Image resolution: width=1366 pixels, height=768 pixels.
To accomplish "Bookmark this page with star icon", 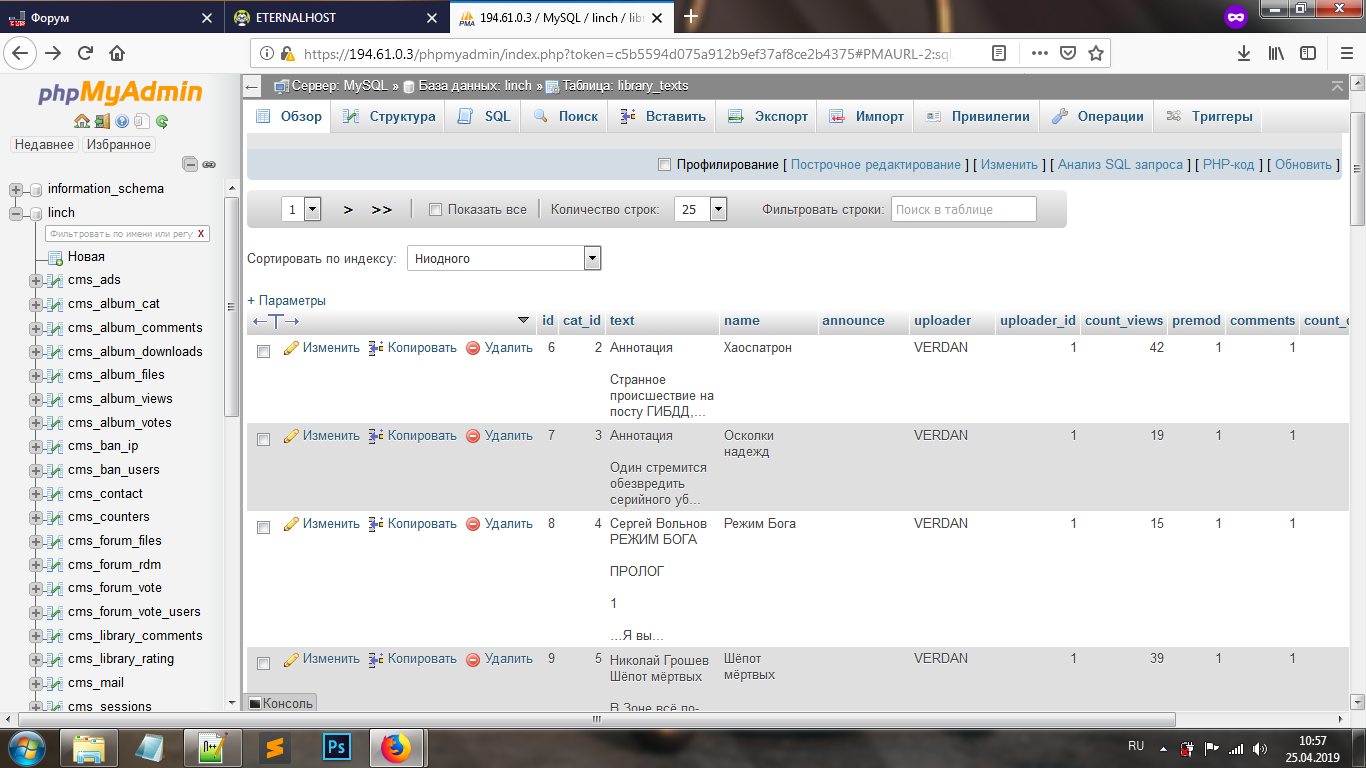I will coord(1096,53).
